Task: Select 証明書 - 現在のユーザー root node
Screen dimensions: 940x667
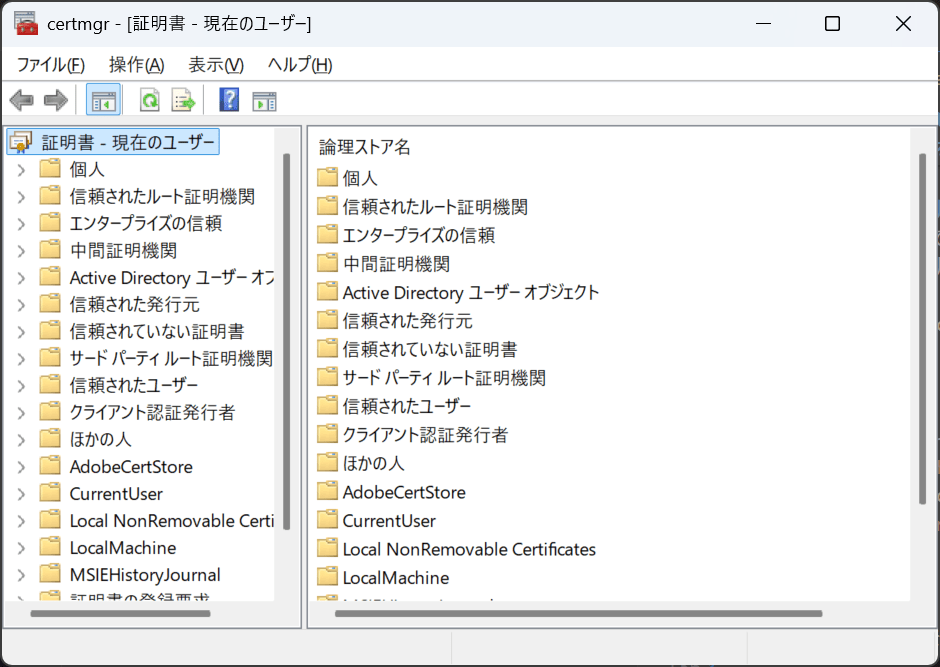Action: click(x=128, y=142)
